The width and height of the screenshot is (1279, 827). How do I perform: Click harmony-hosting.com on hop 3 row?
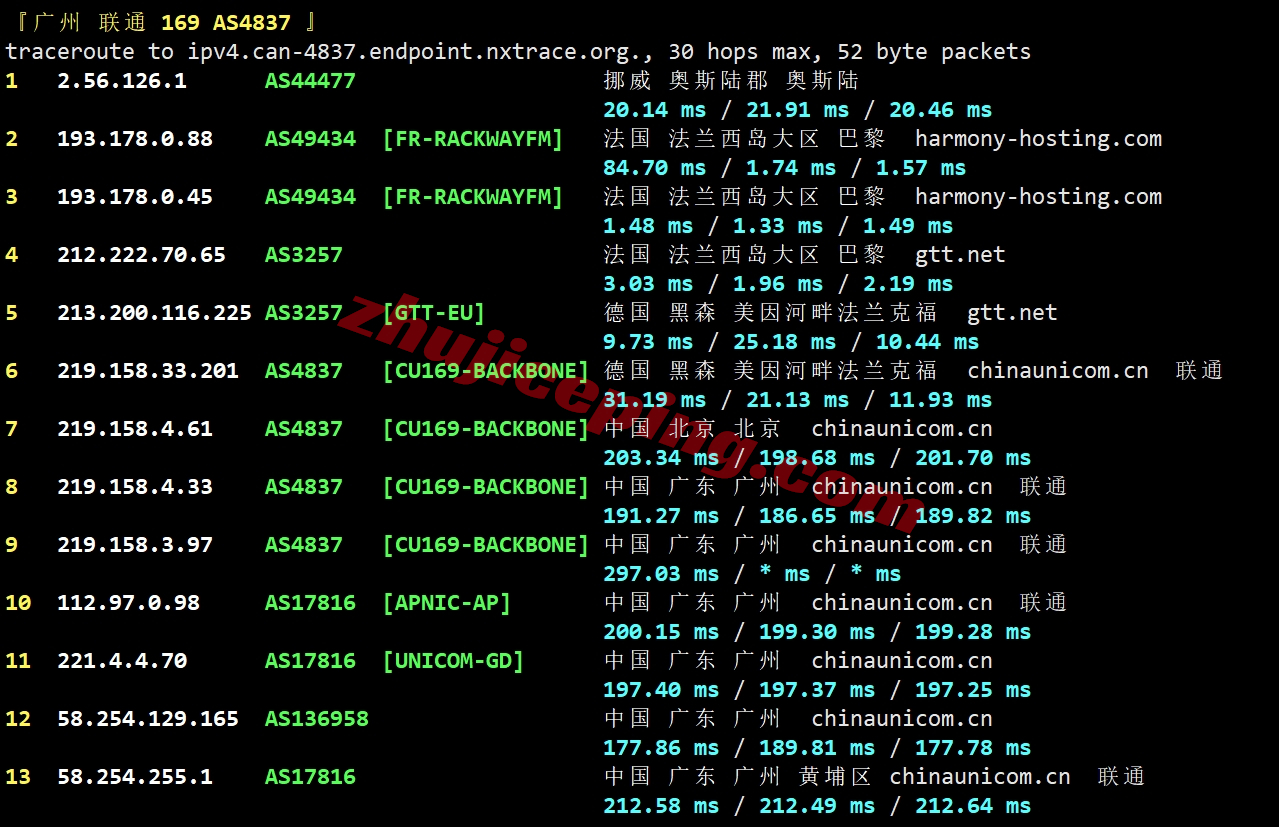[1038, 197]
